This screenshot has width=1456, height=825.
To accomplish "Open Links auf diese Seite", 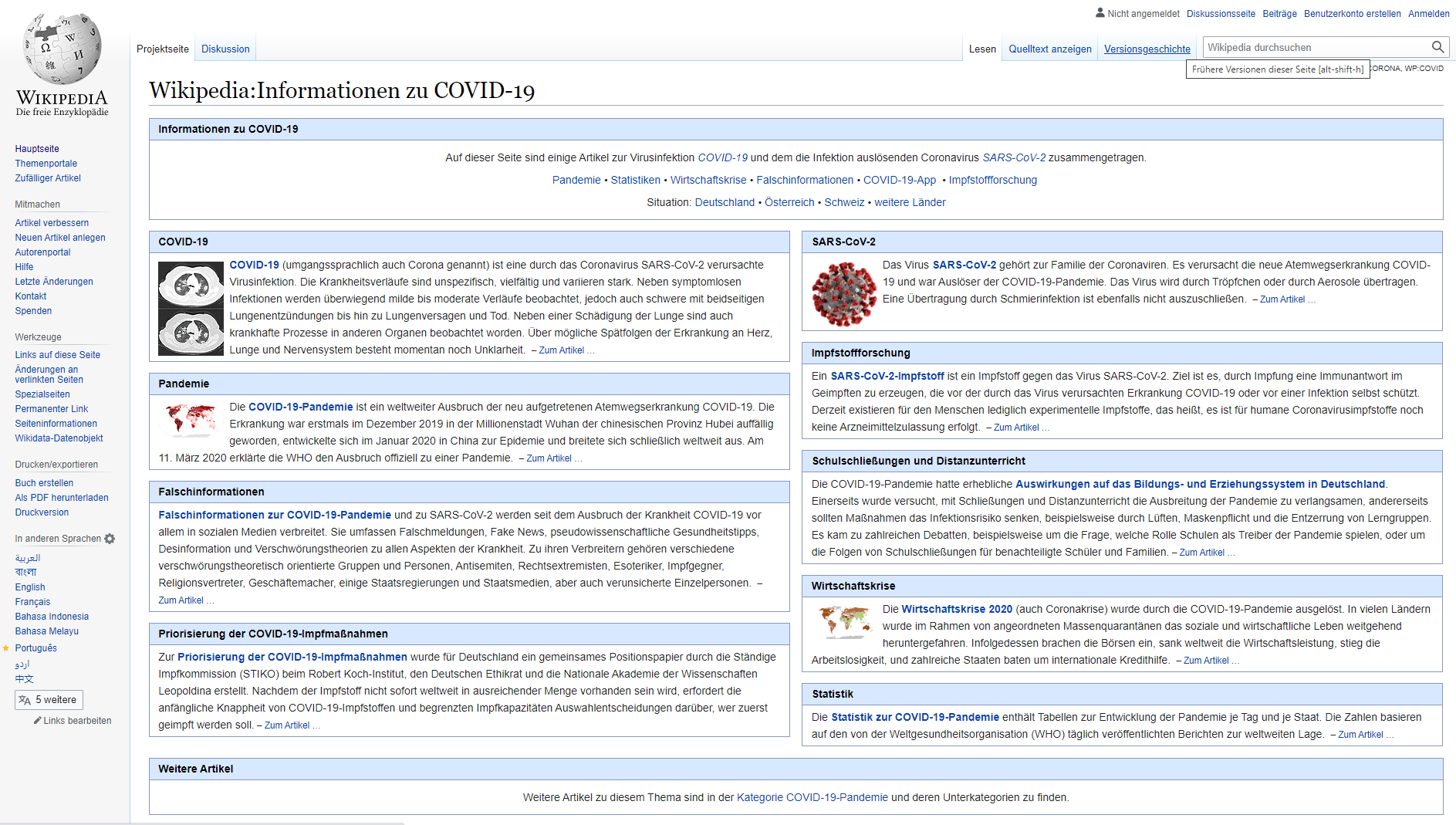I will coord(58,355).
